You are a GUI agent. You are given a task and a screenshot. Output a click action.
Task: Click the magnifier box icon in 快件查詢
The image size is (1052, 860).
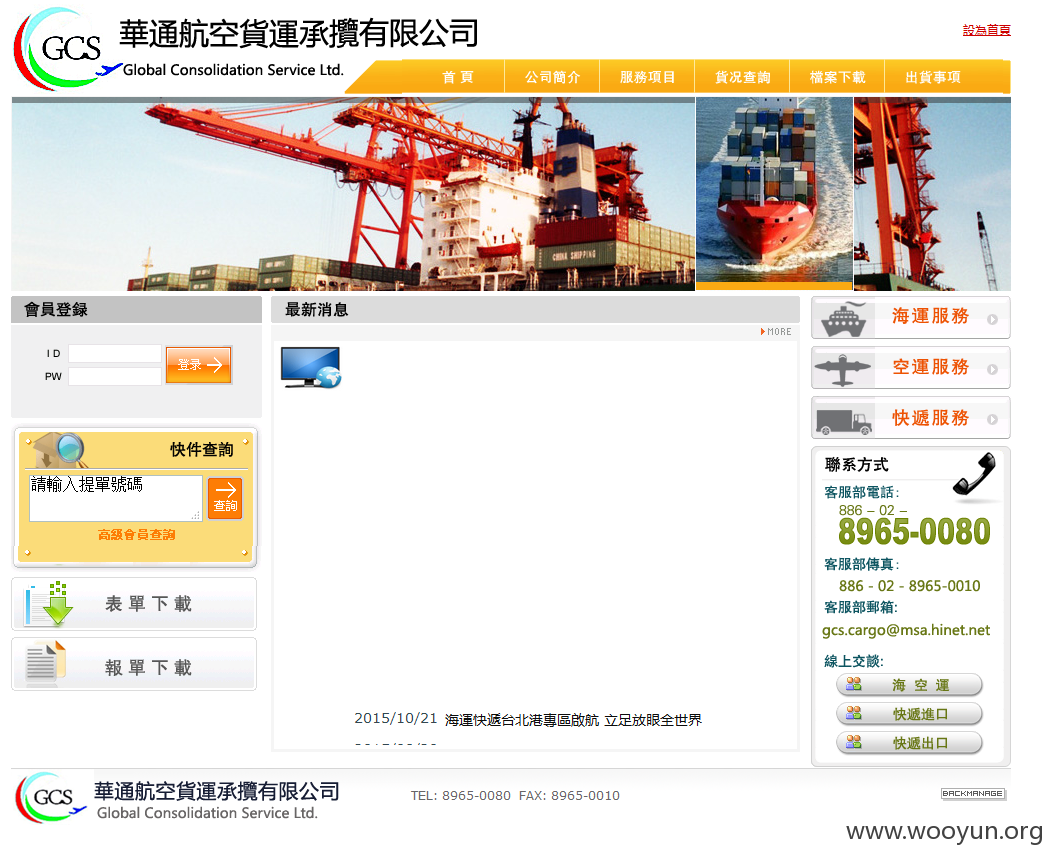(60, 450)
